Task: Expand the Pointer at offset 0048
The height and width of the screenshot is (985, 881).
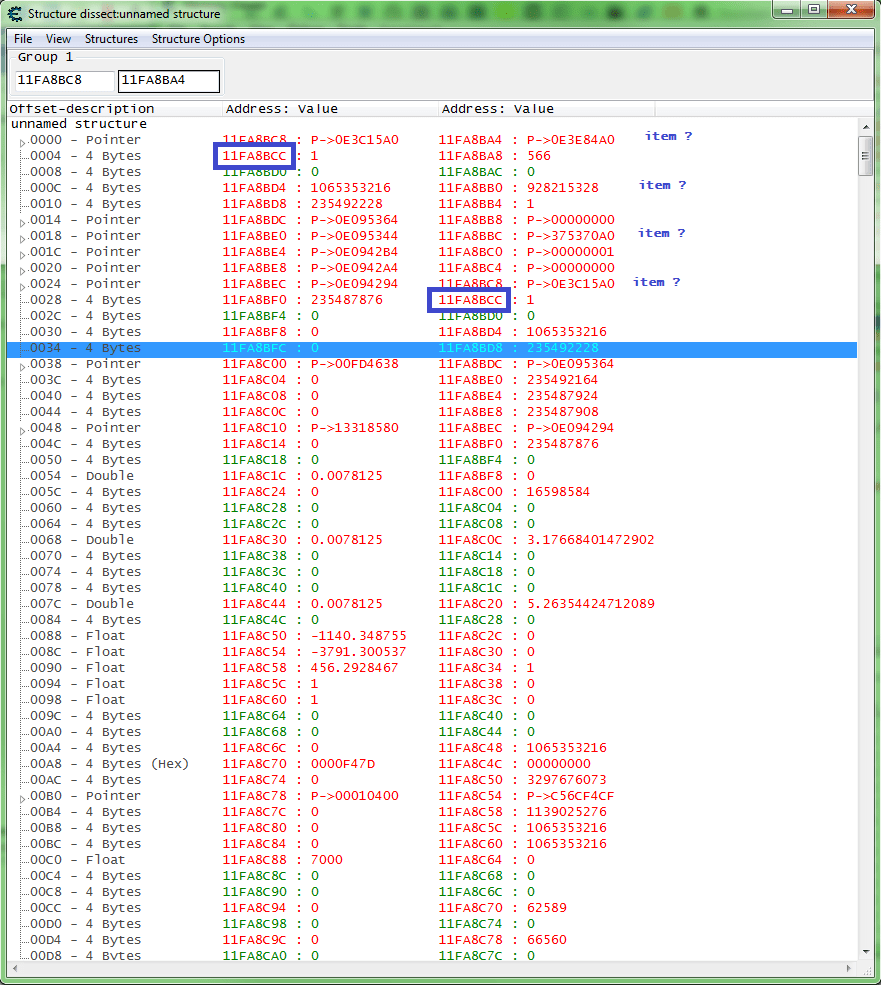Action: point(22,427)
